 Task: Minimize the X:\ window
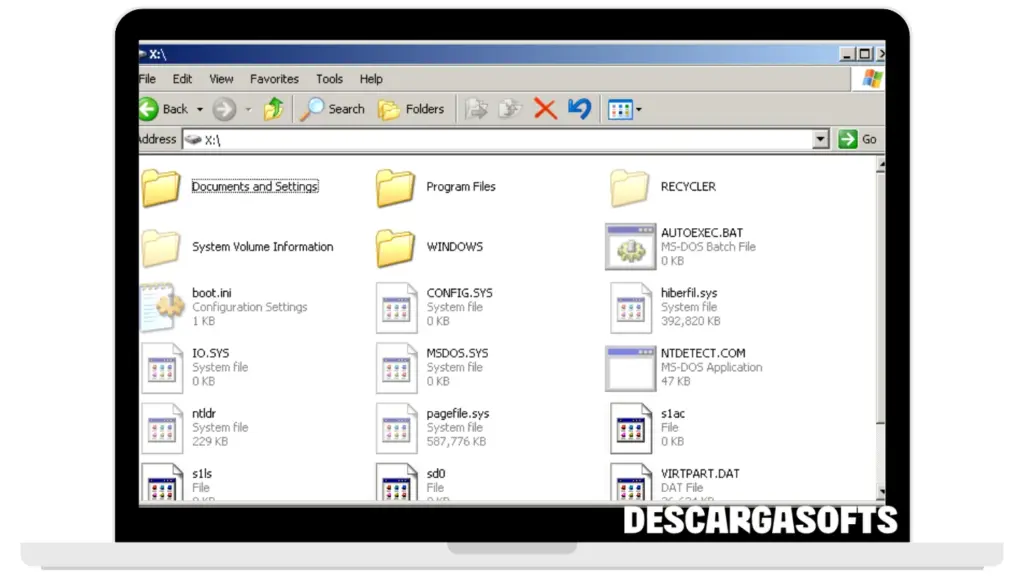pos(847,54)
